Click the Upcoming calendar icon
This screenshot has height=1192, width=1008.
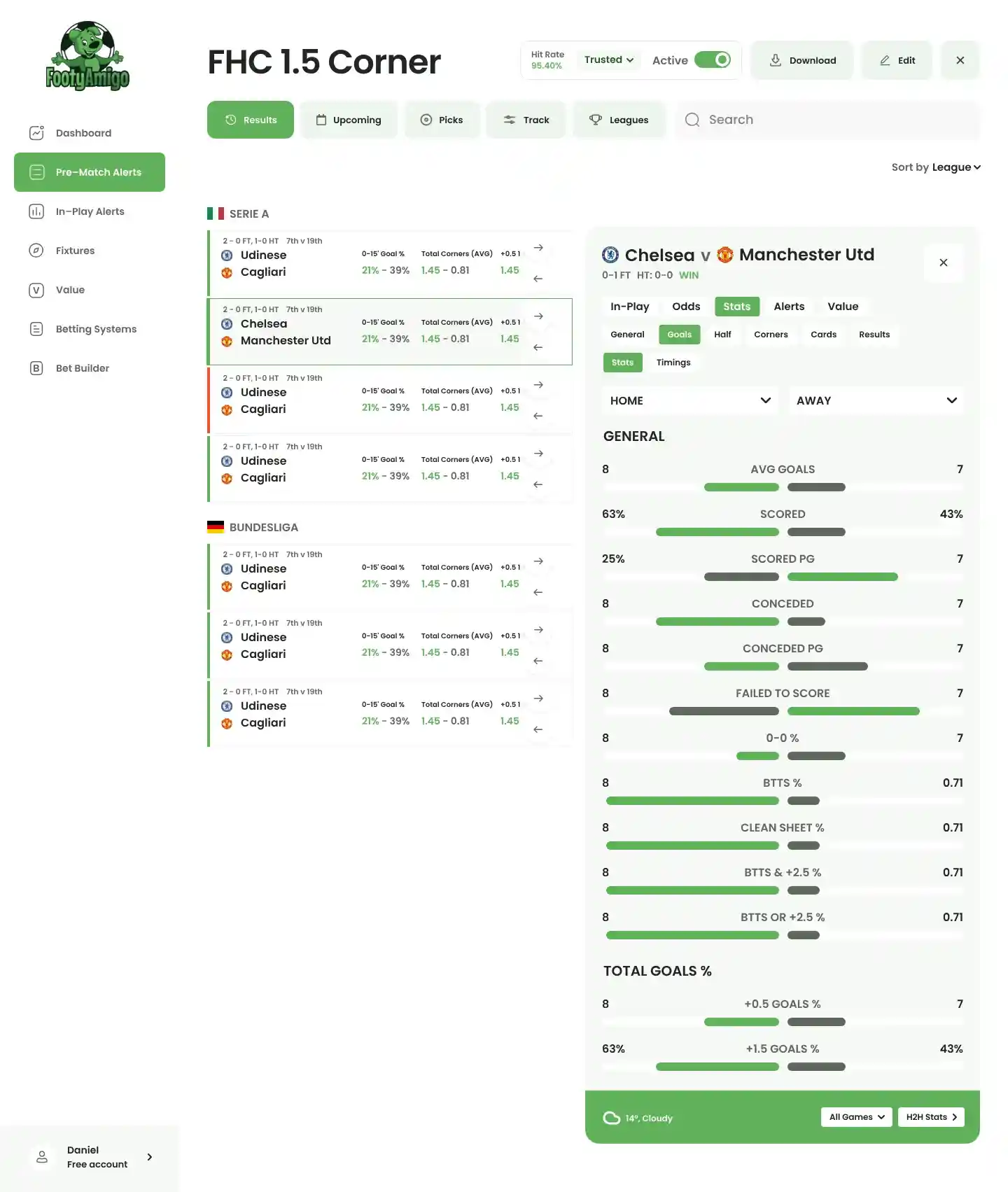click(321, 120)
